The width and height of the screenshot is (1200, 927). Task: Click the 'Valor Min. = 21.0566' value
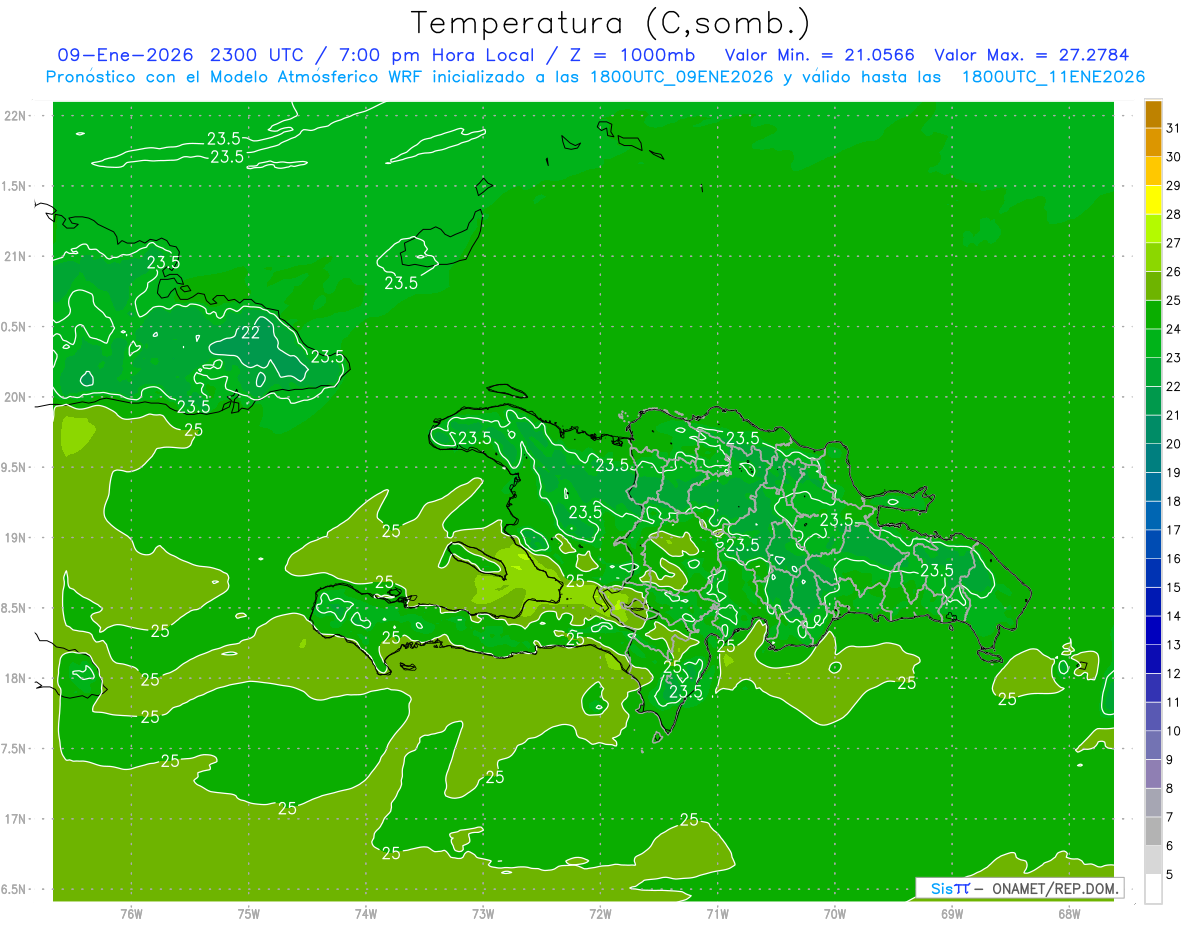(x=820, y=55)
